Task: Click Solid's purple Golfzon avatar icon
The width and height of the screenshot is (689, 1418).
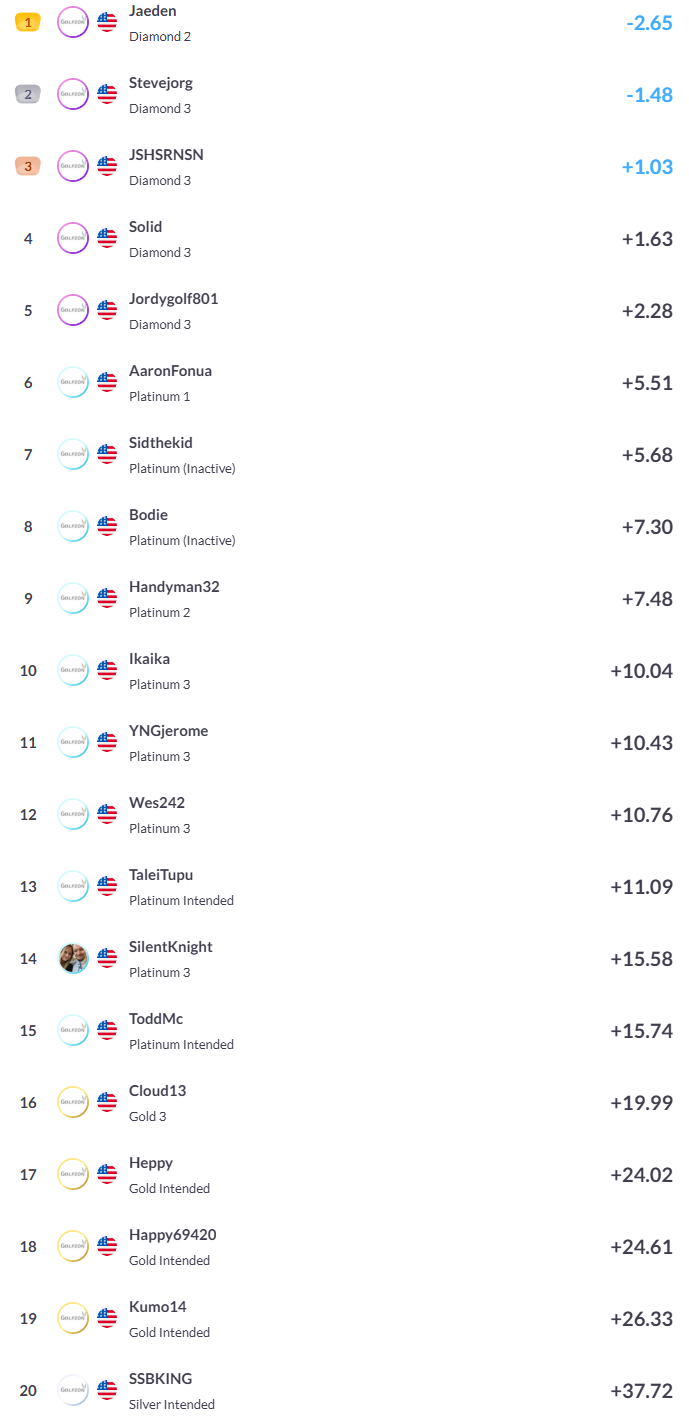Action: pos(73,238)
